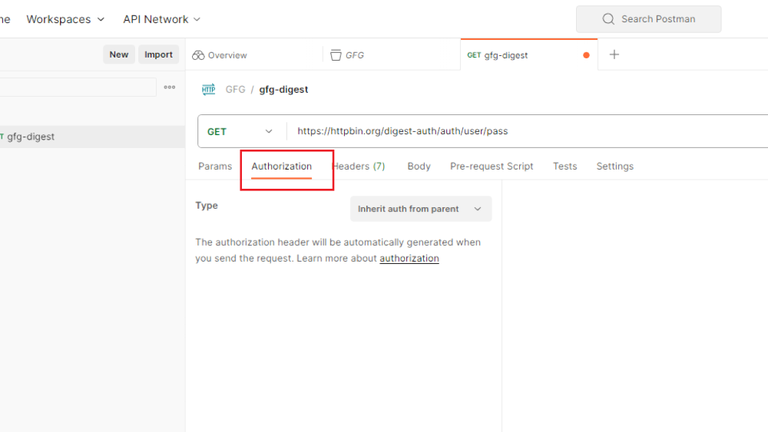Image resolution: width=768 pixels, height=432 pixels.
Task: Follow the authorization documentation link
Action: pos(409,258)
